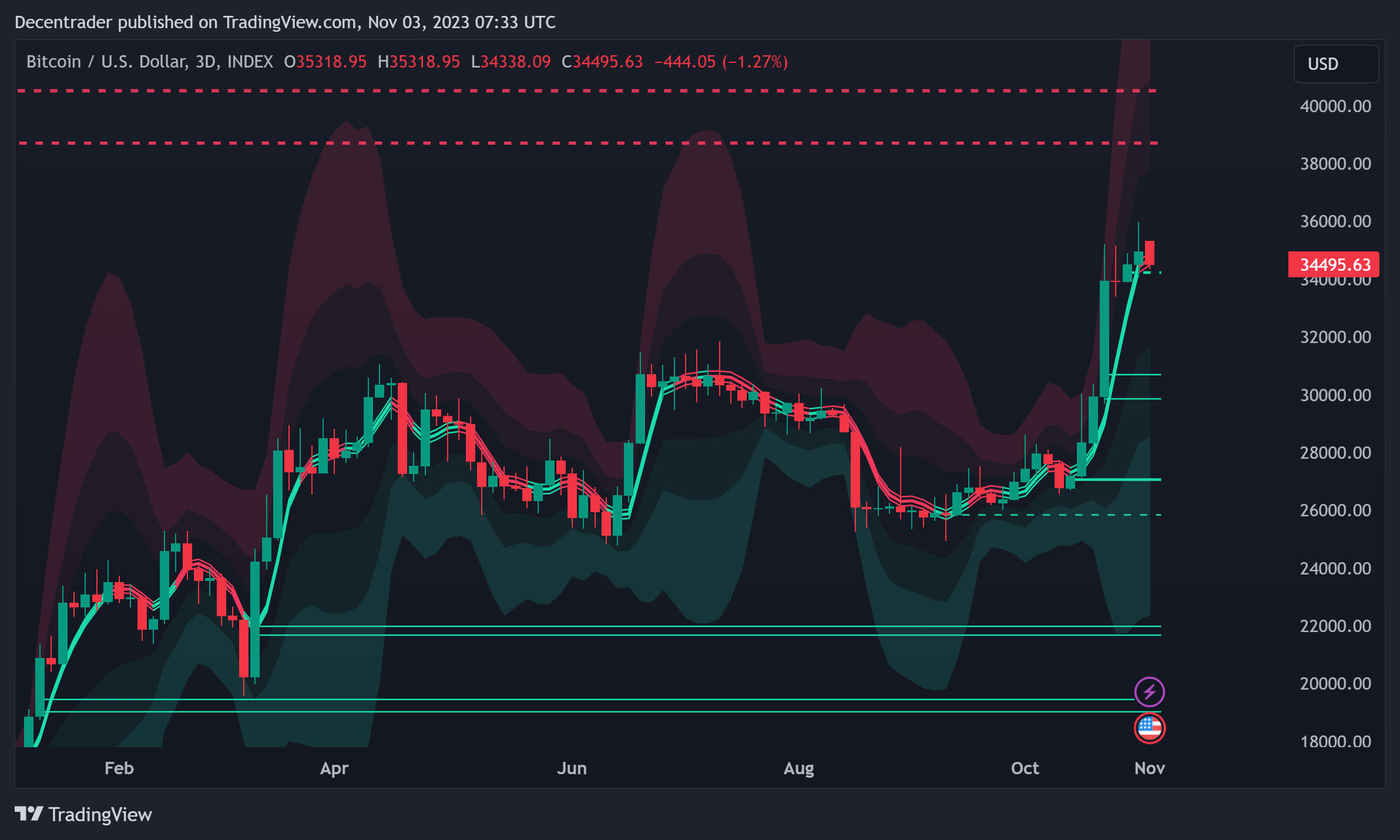The width and height of the screenshot is (1400, 840).
Task: Click the US flag economic event icon
Action: click(x=1149, y=728)
